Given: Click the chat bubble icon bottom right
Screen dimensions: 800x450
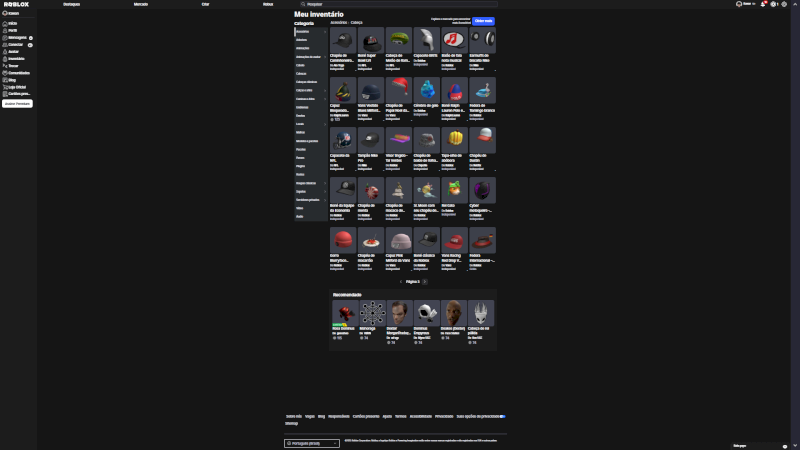Looking at the screenshot, I should (x=785, y=446).
